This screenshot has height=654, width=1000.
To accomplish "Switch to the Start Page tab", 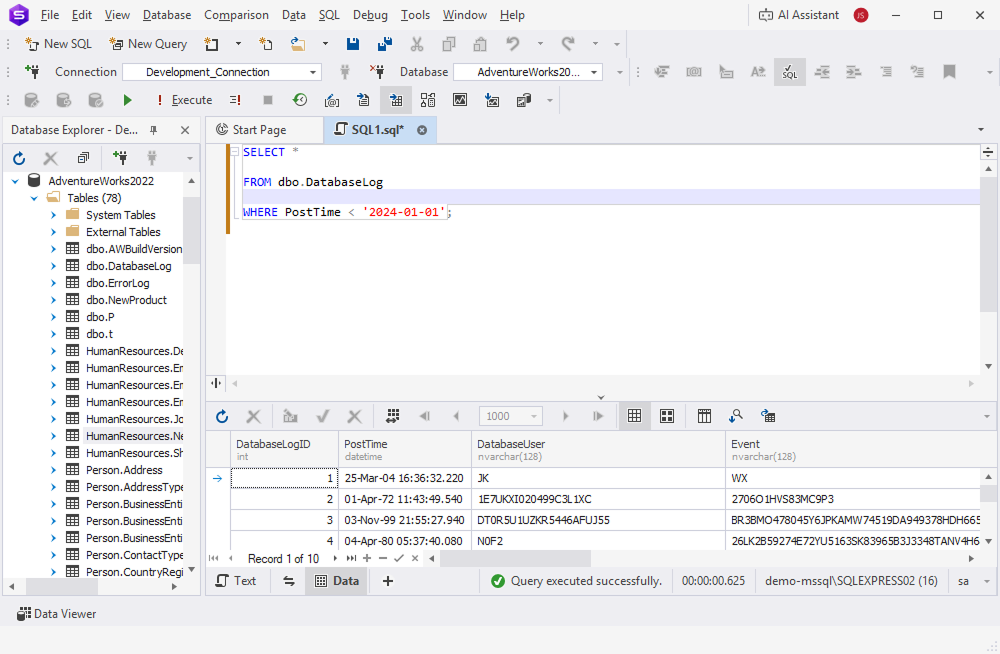I will pyautogui.click(x=258, y=130).
